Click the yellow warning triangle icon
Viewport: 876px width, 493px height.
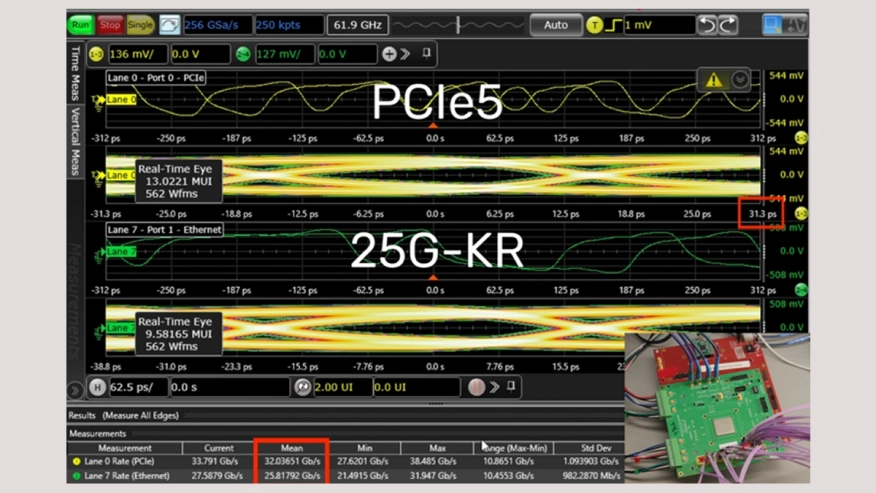714,80
